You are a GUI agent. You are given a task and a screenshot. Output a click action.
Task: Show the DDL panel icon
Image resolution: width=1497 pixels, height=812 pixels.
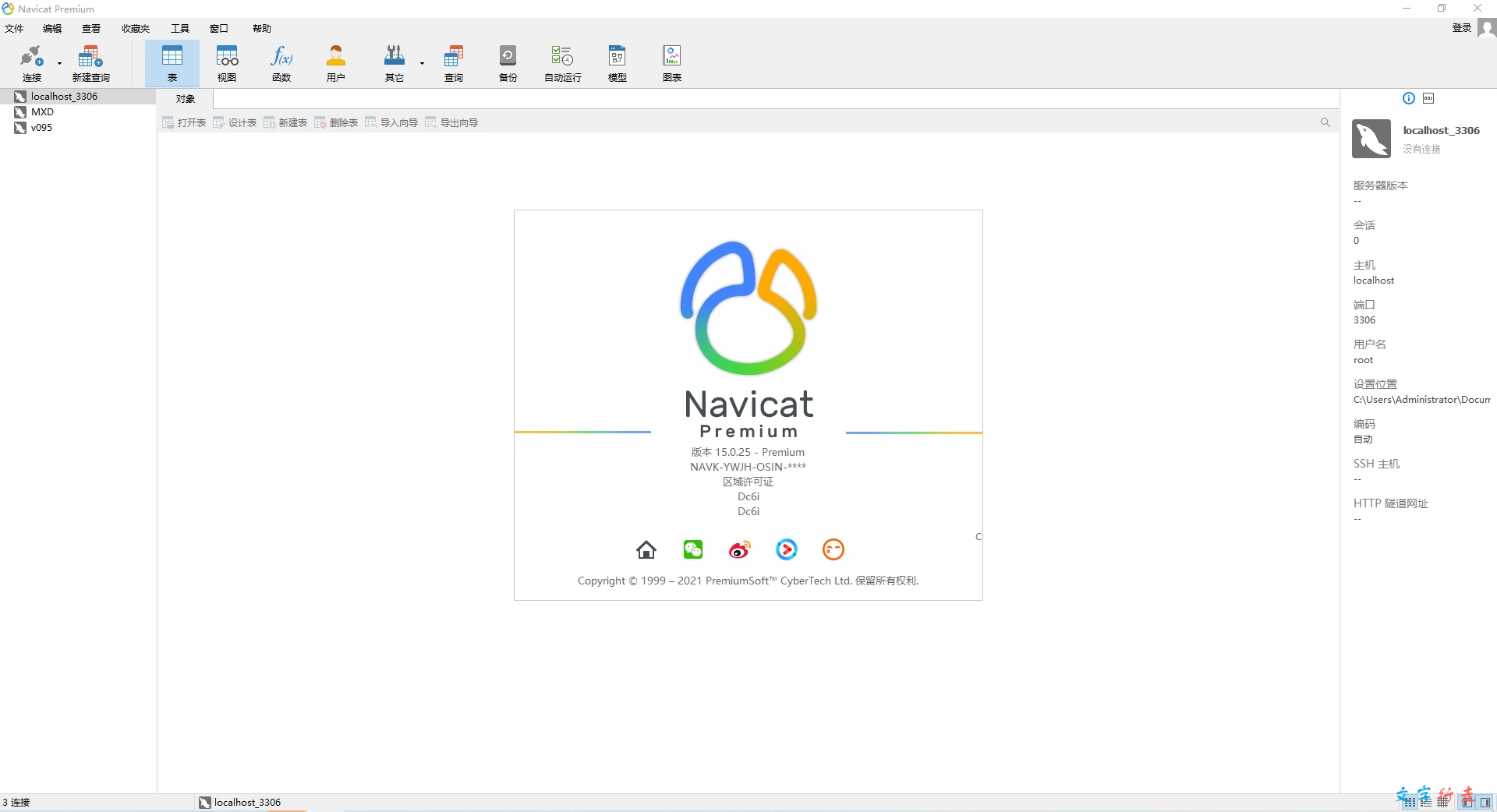coord(1428,98)
